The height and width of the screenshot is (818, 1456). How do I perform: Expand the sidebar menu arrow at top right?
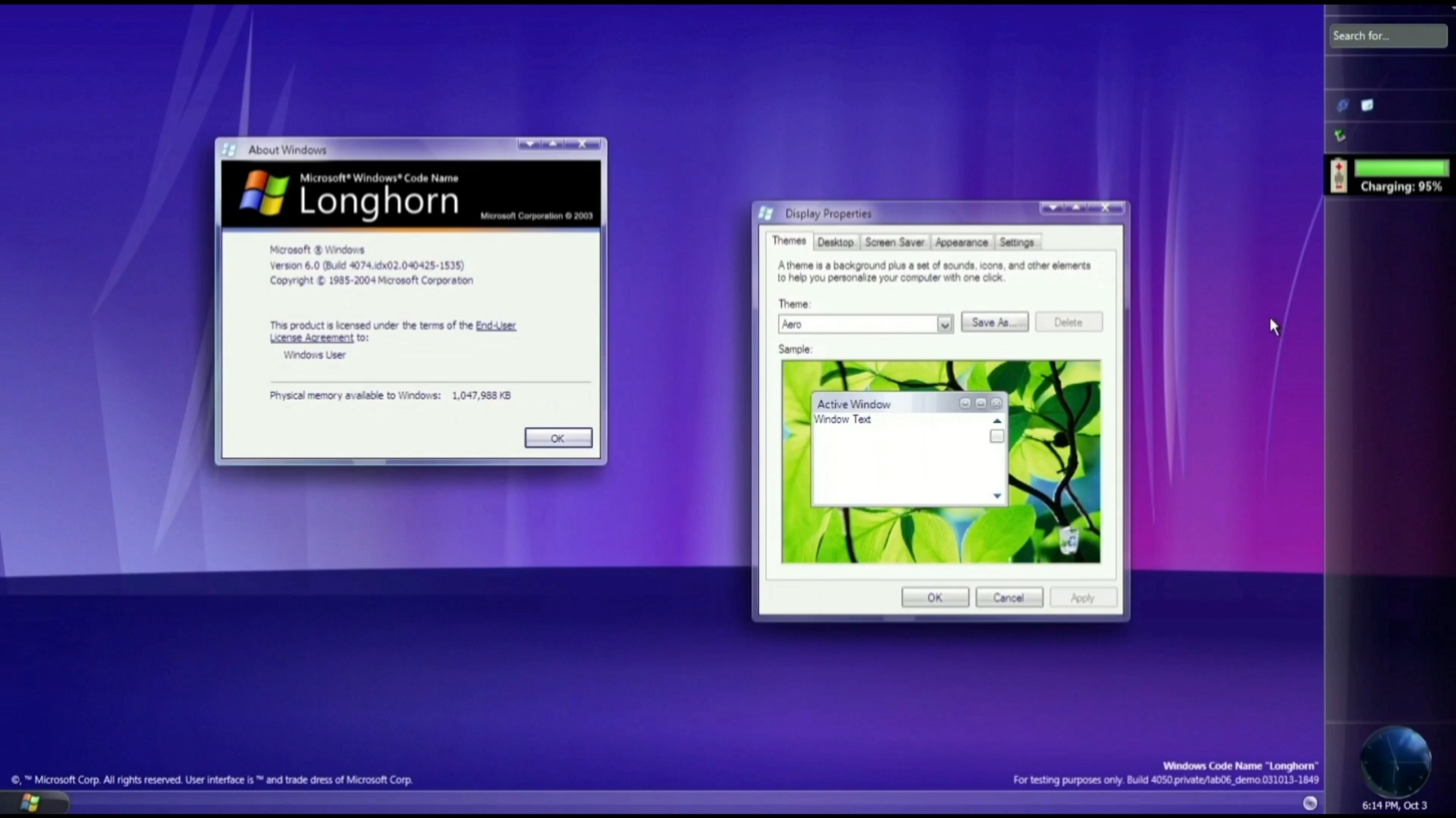pyautogui.click(x=1453, y=8)
